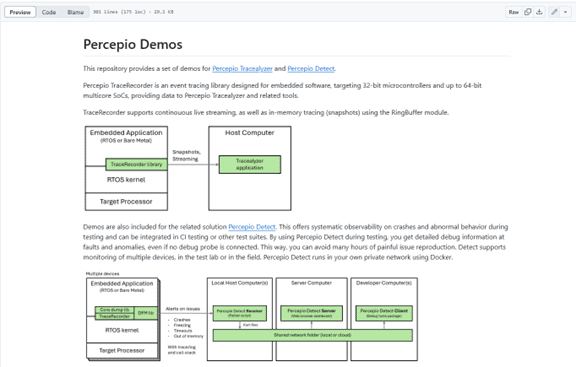Copy raw file contents icon
Screen dimensions: 576x367
point(528,12)
